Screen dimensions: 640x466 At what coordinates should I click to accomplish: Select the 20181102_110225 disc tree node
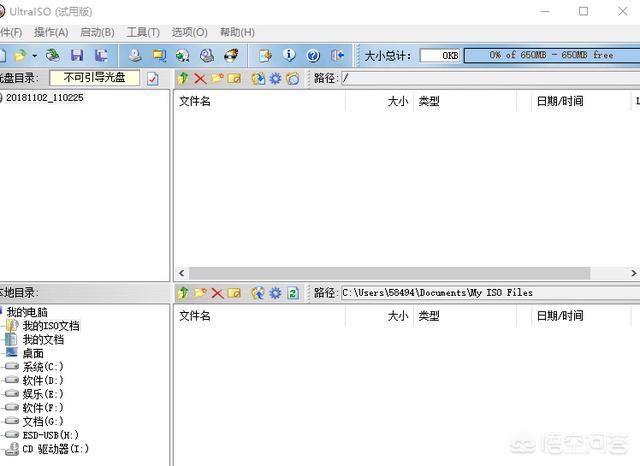click(44, 98)
